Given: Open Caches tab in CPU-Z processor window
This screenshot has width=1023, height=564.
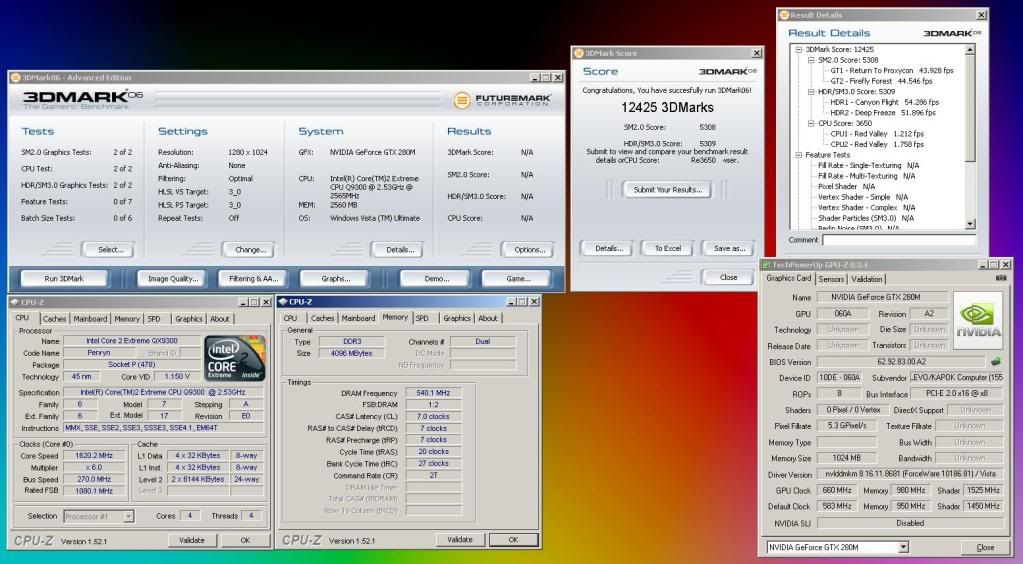Looking at the screenshot, I should 54,319.
